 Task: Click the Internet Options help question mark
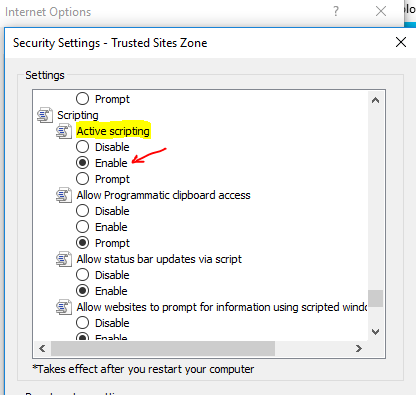(336, 12)
